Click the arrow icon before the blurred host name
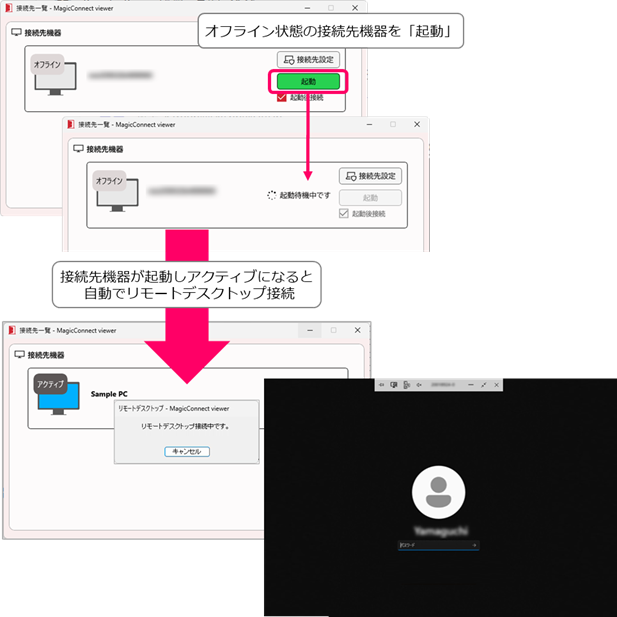 (x=418, y=385)
